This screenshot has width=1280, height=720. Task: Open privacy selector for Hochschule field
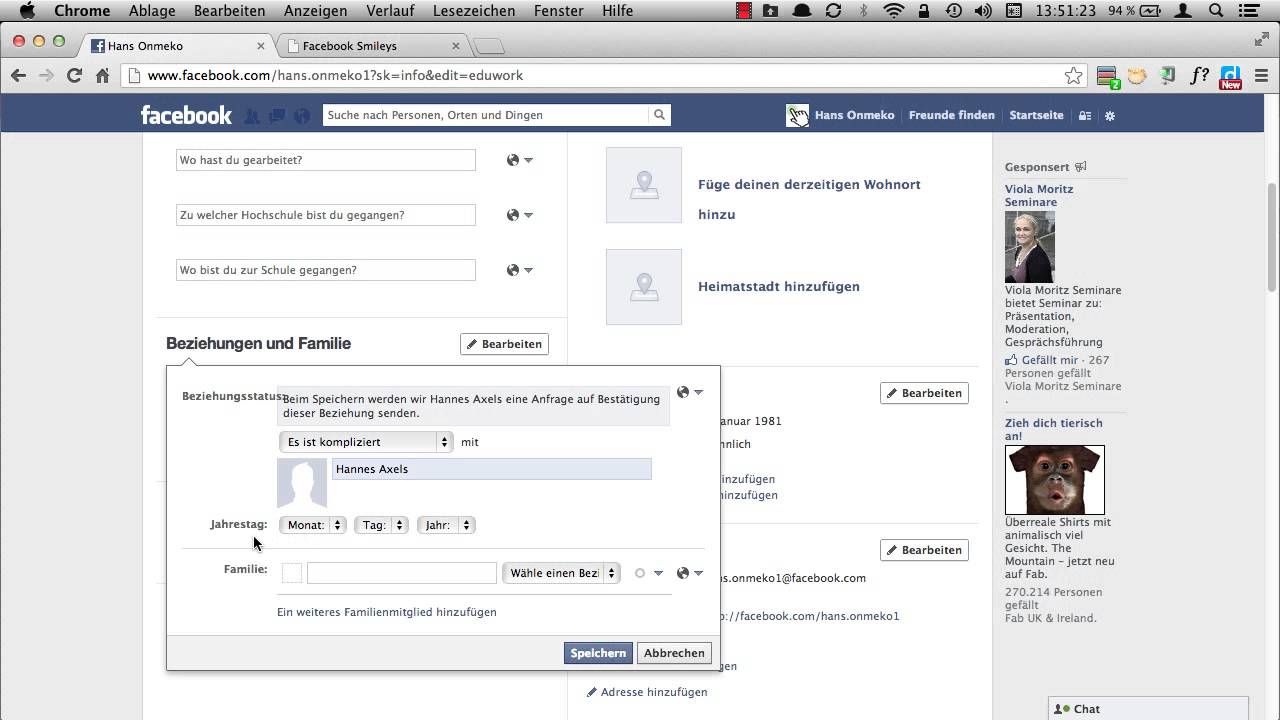tap(519, 215)
